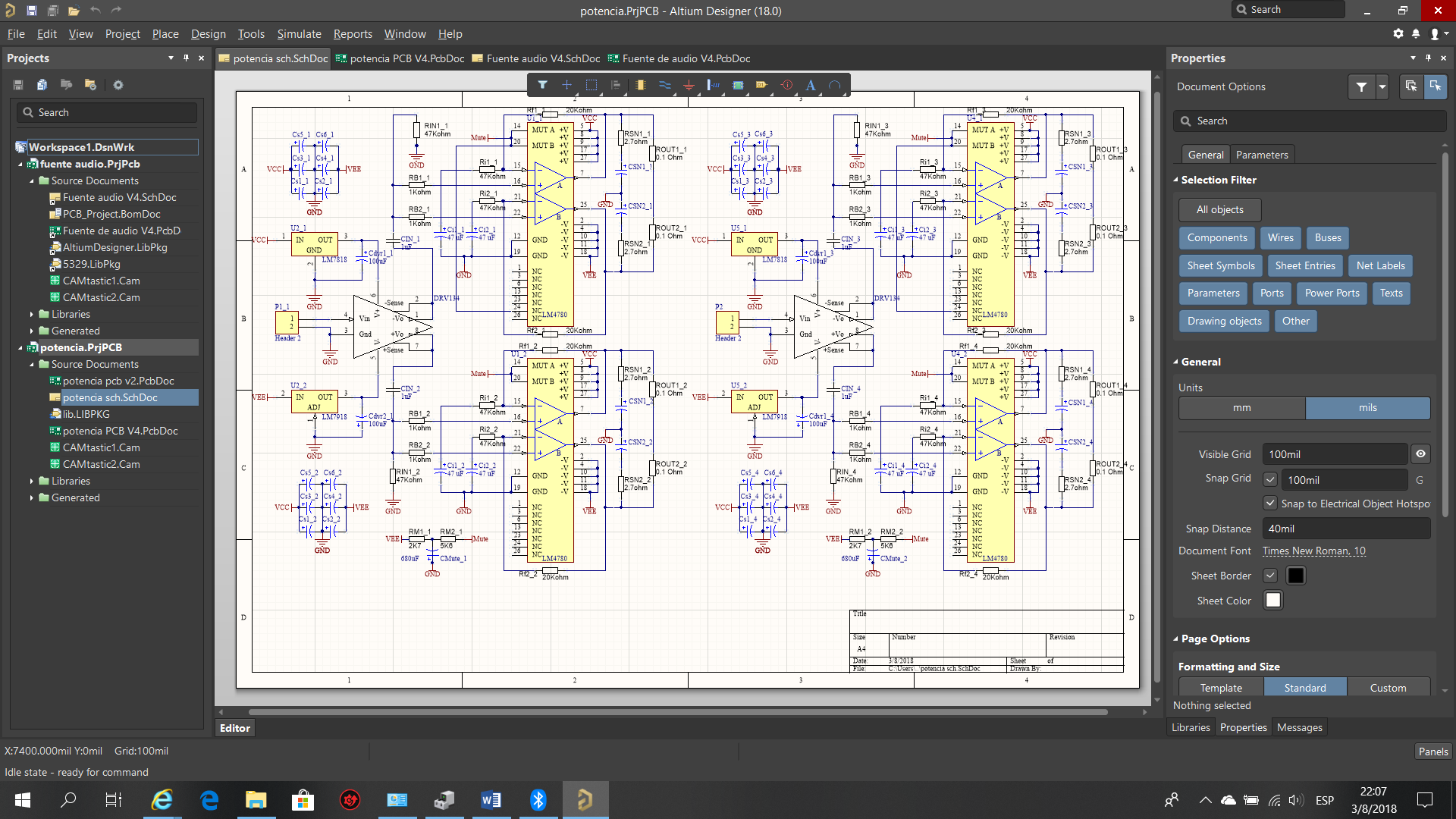This screenshot has width=1456, height=819.
Task: Click the save icon in Projects panel
Action: [18, 85]
